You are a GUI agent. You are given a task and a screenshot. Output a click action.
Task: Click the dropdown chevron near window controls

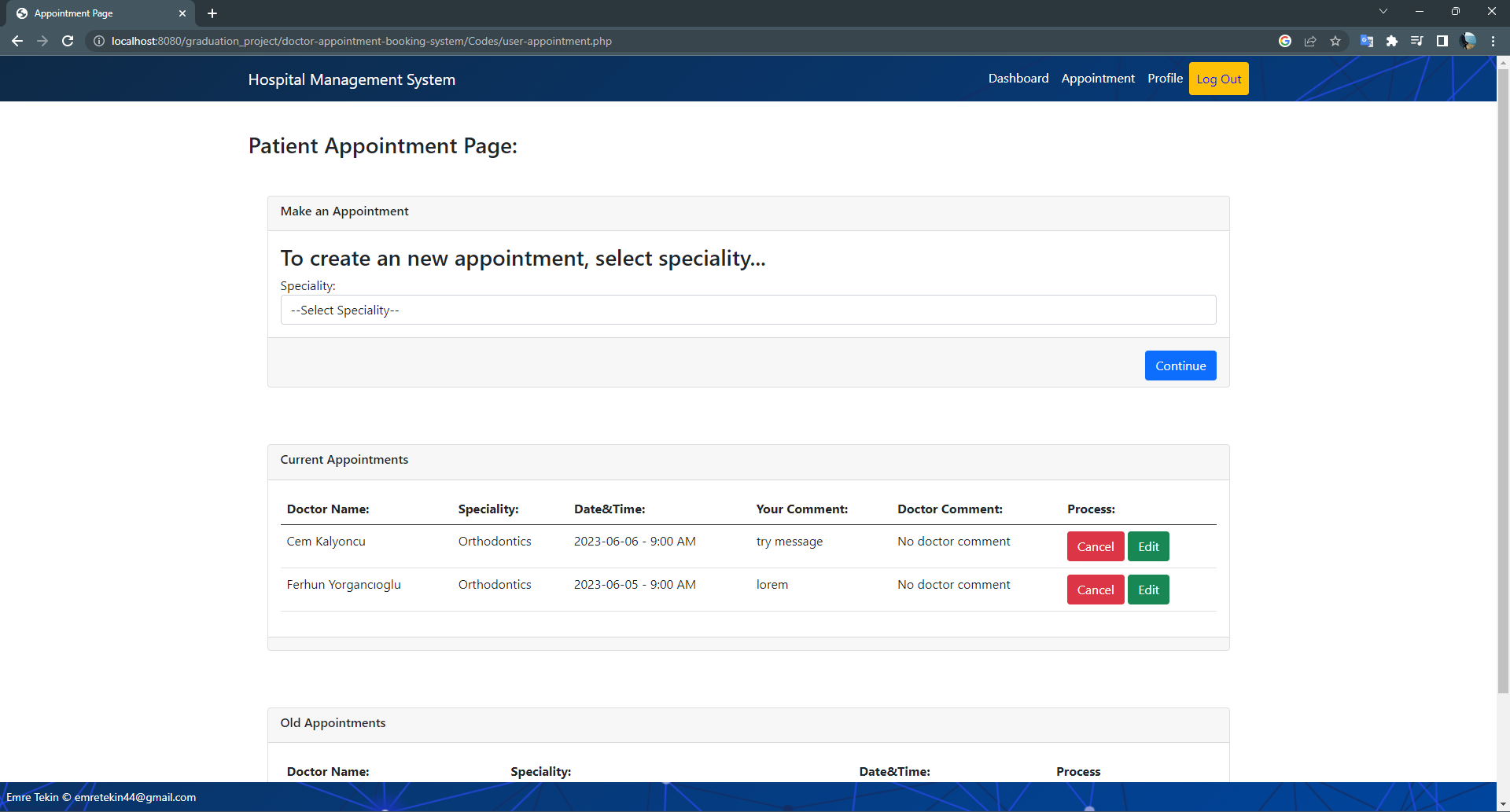point(1383,11)
